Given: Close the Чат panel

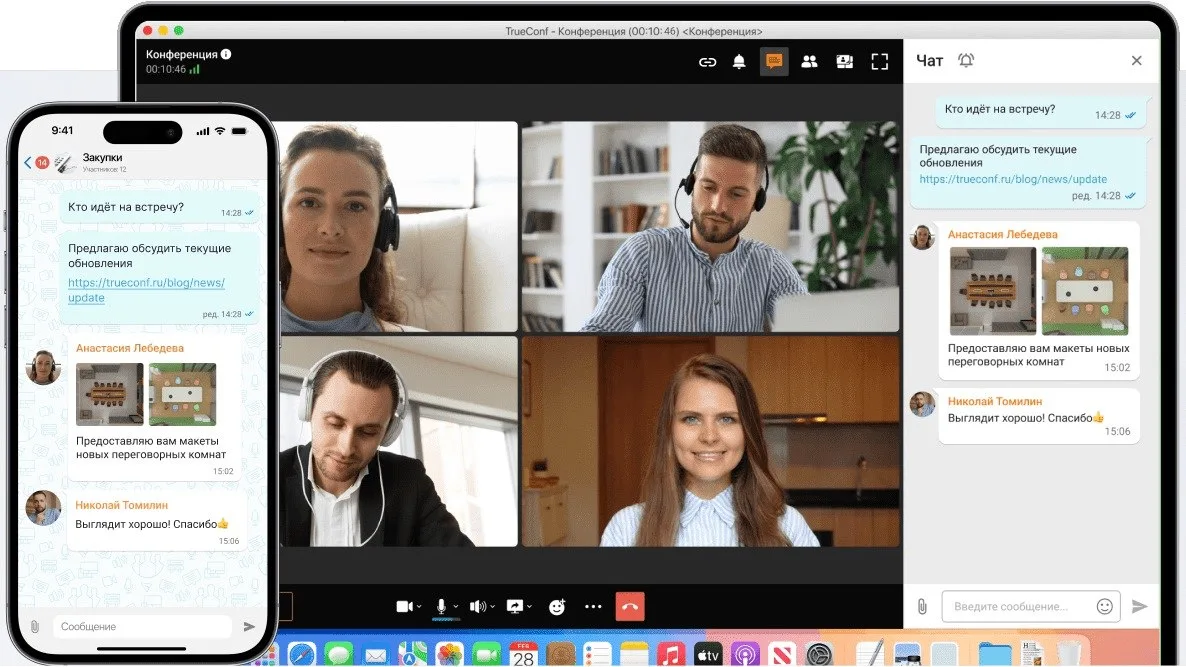Looking at the screenshot, I should (1136, 60).
